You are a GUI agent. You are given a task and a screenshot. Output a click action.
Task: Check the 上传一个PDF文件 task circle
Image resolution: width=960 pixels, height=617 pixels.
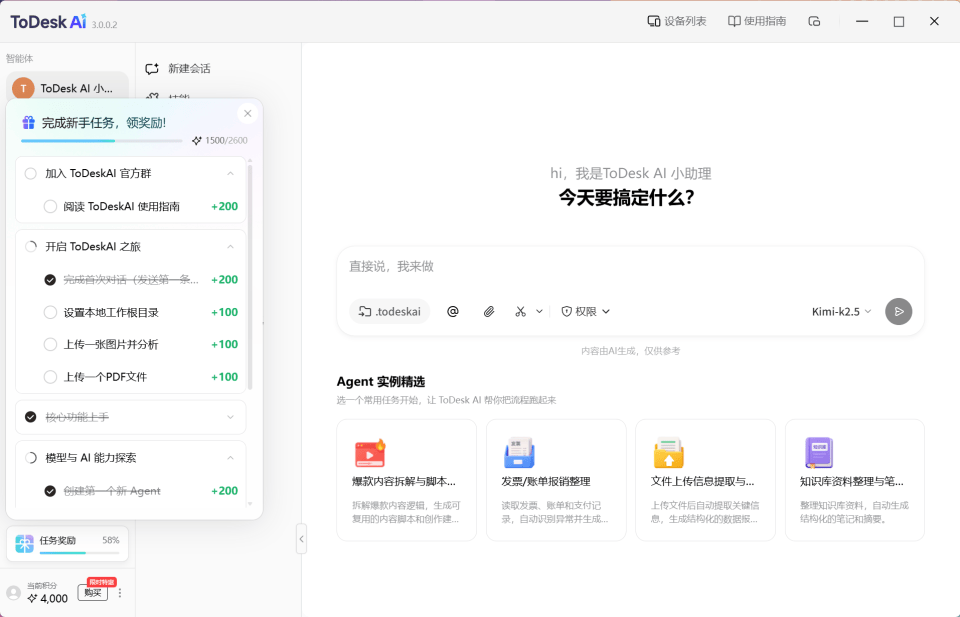click(x=50, y=377)
